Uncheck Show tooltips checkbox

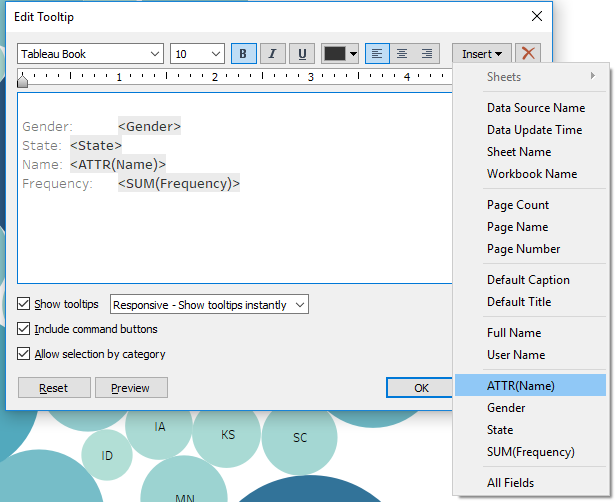[23, 304]
